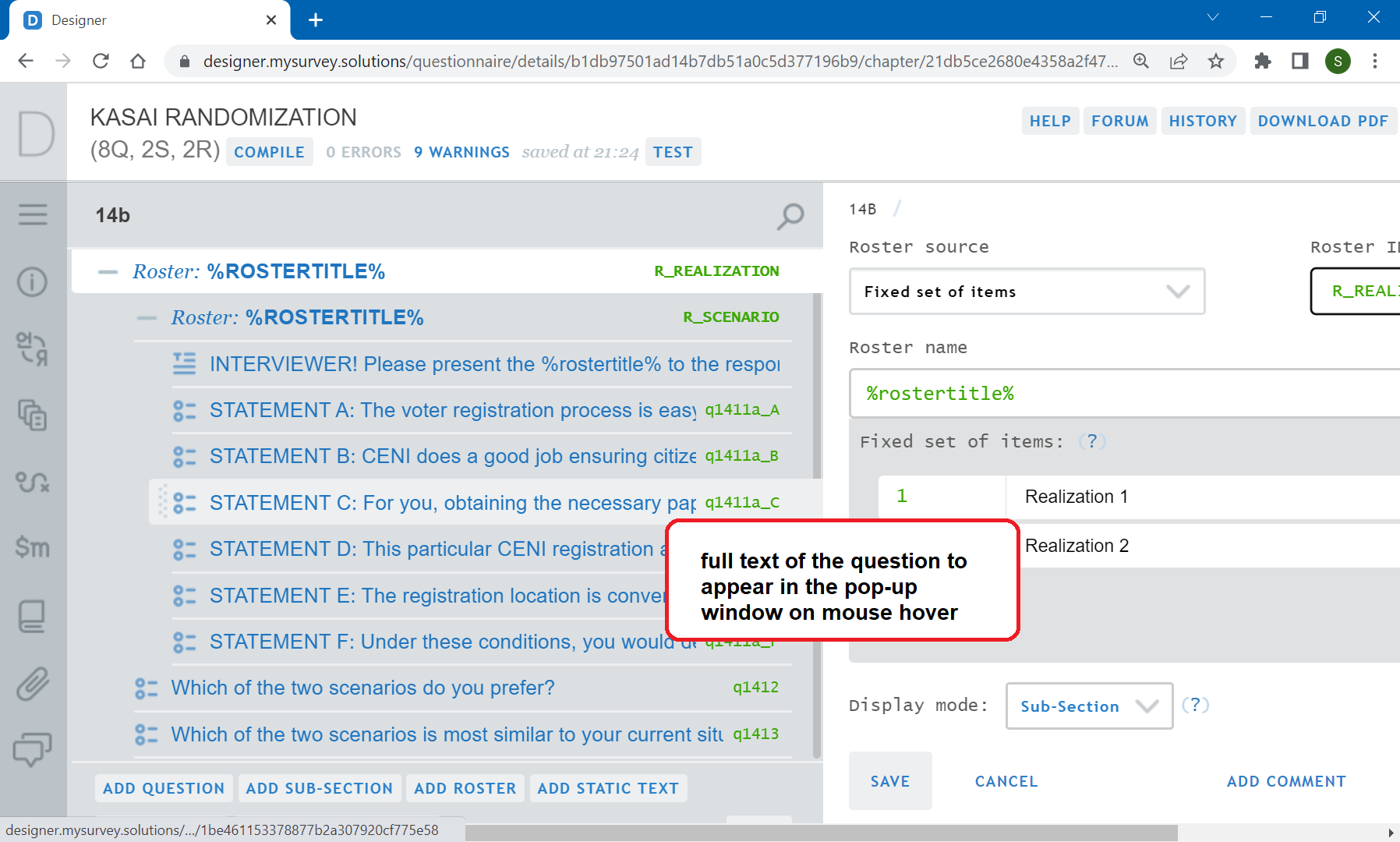The width and height of the screenshot is (1400, 842).
Task: Open the macros panel labeled $m
Action: (33, 547)
